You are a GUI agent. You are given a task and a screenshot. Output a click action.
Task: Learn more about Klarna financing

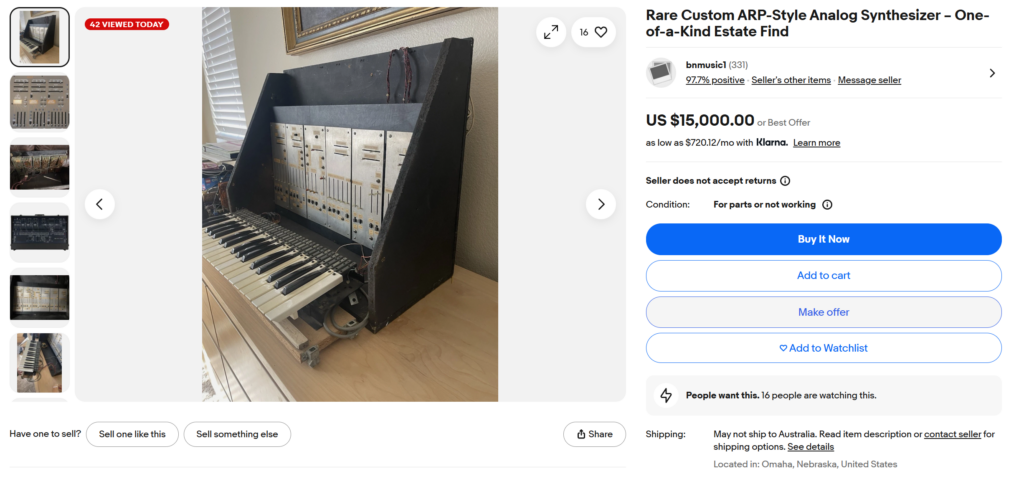pos(816,143)
